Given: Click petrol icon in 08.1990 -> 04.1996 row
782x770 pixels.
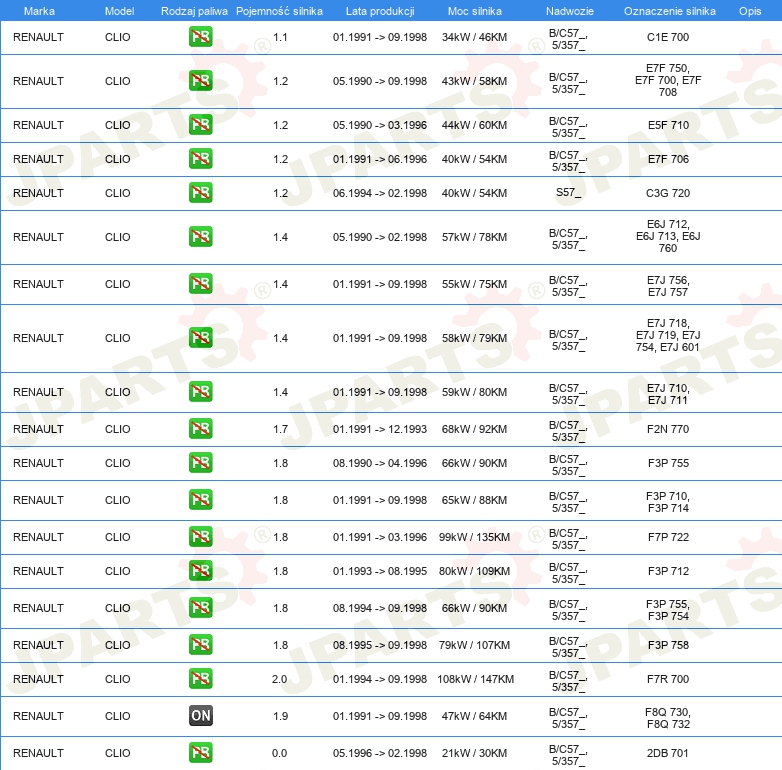Looking at the screenshot, I should click(200, 463).
